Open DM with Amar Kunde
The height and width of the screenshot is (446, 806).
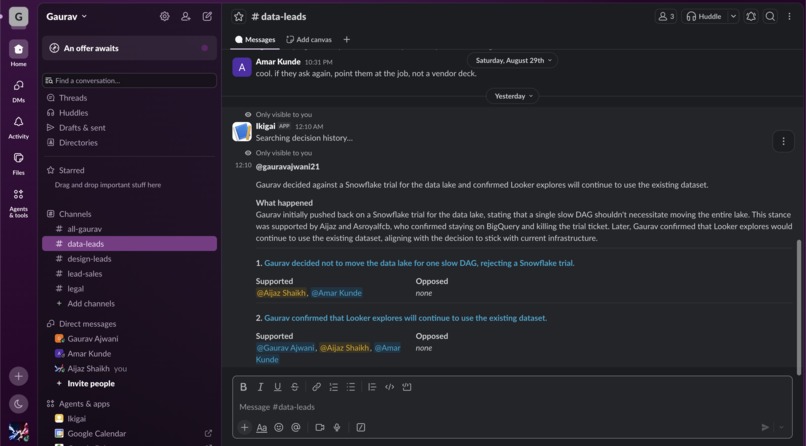pyautogui.click(x=130, y=354)
